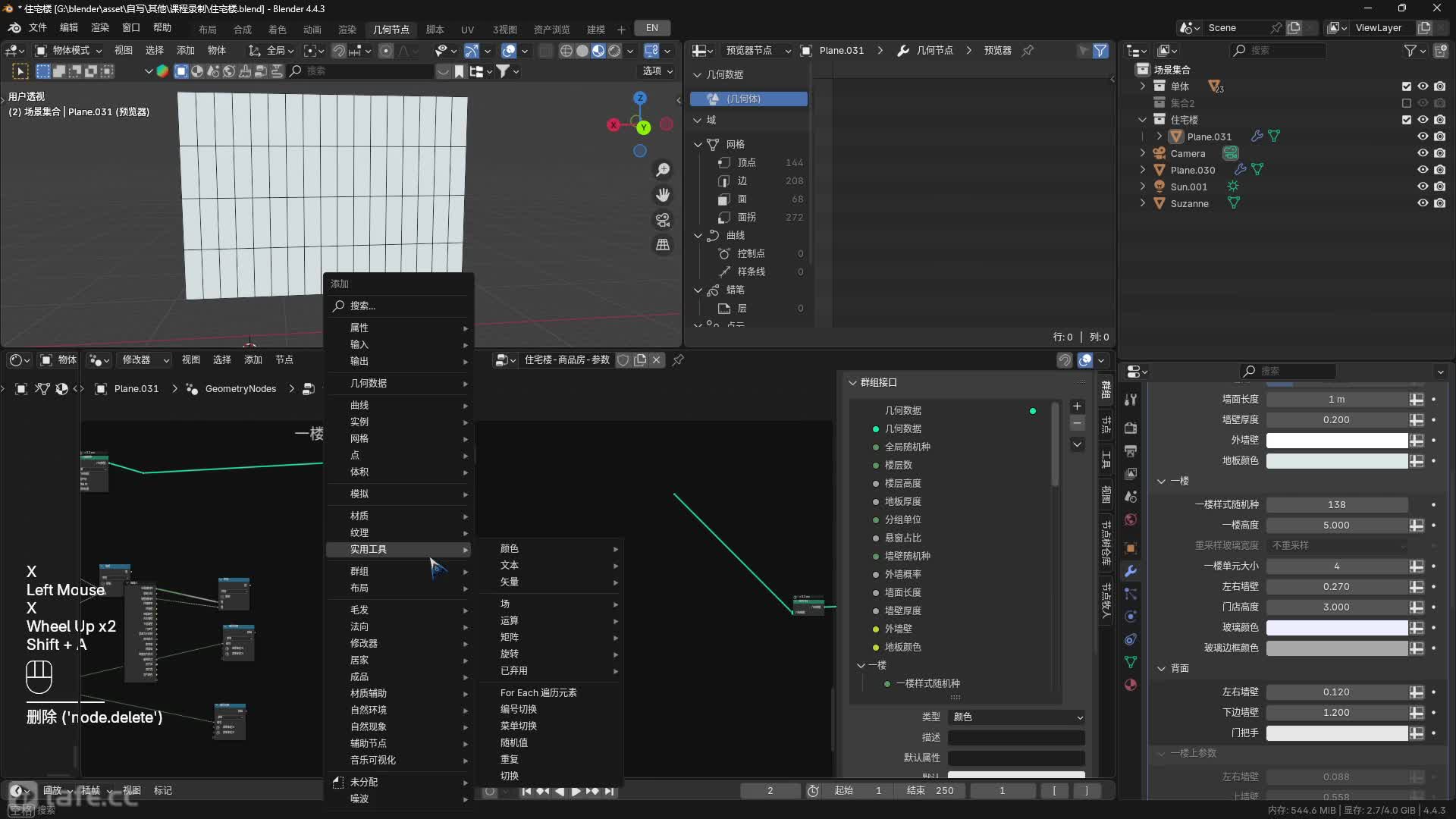1456x819 pixels.
Task: Toggle gizmo display in viewport header
Action: point(471,51)
